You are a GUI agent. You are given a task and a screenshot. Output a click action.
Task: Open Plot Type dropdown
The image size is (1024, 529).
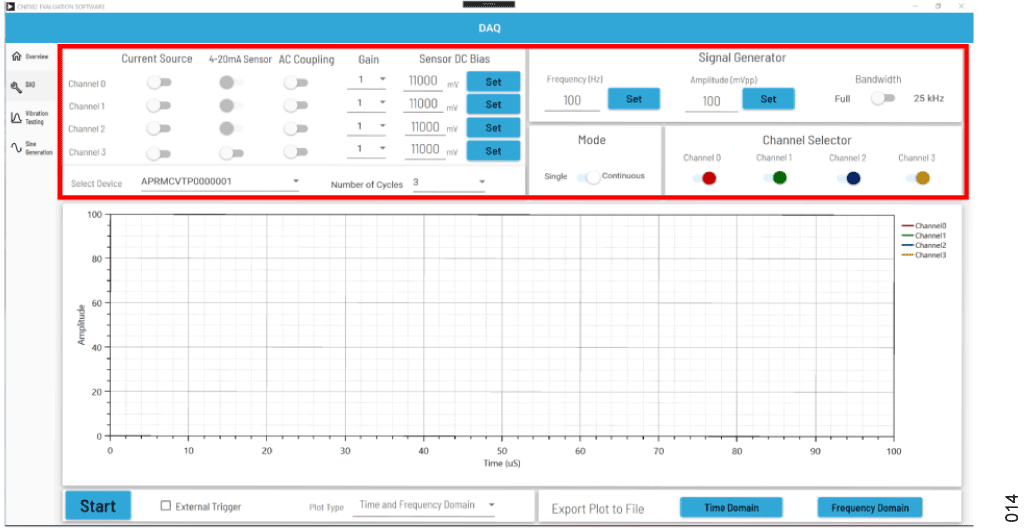(427, 506)
